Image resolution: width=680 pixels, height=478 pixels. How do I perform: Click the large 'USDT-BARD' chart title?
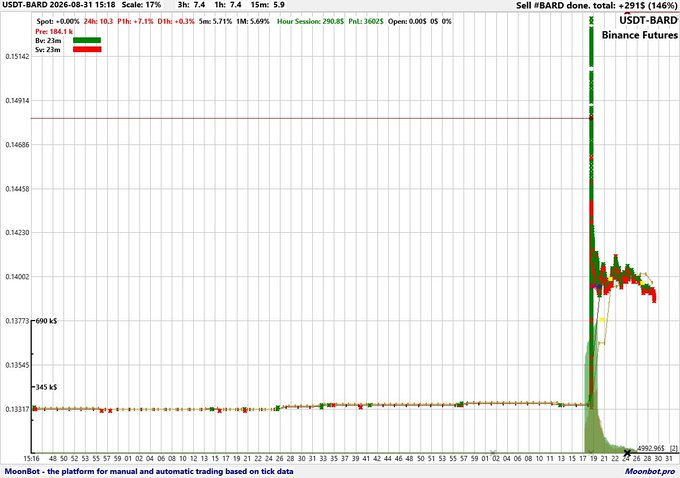[x=648, y=20]
